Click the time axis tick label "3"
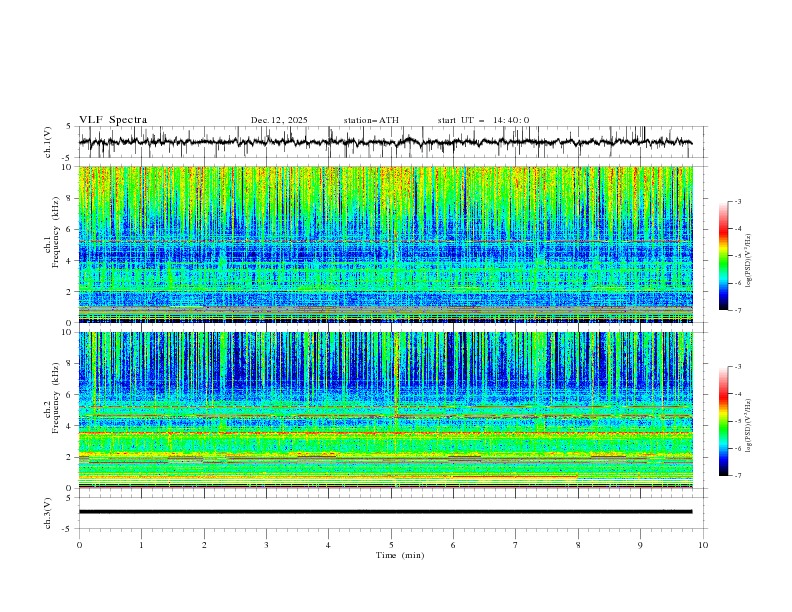Screen dimensions: 792x612 tap(266, 545)
